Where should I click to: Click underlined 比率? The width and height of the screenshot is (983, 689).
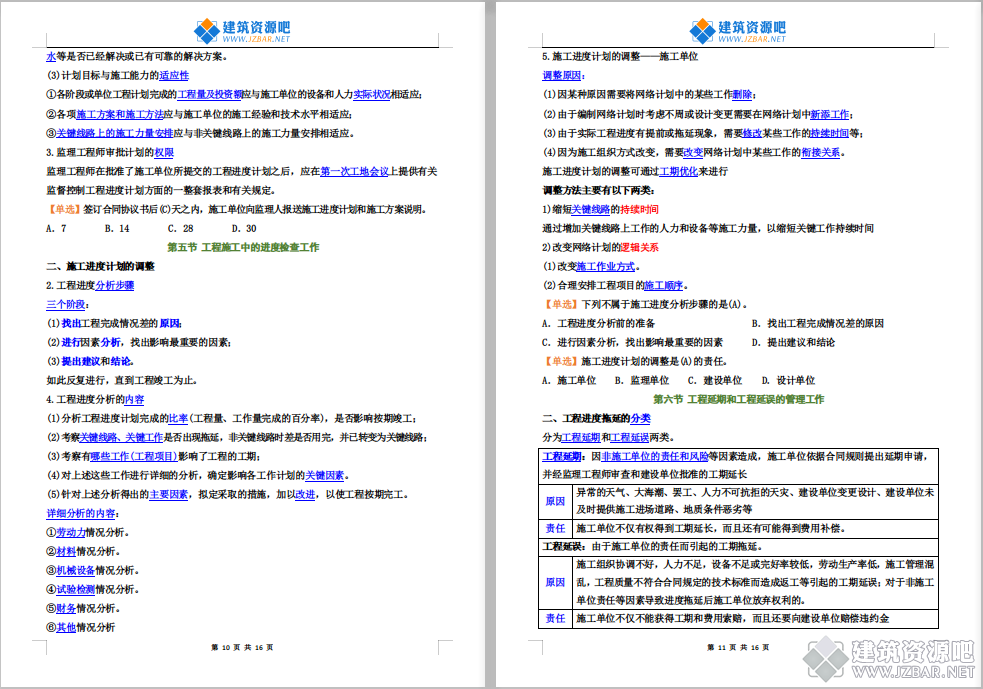tap(178, 418)
